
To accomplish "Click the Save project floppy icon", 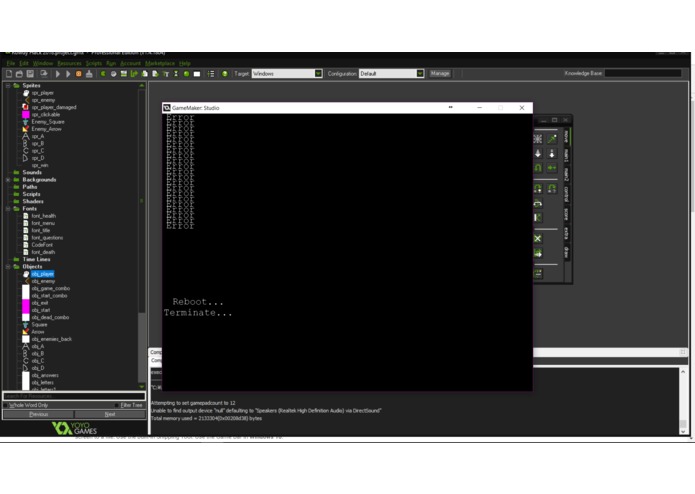I will coord(30,74).
